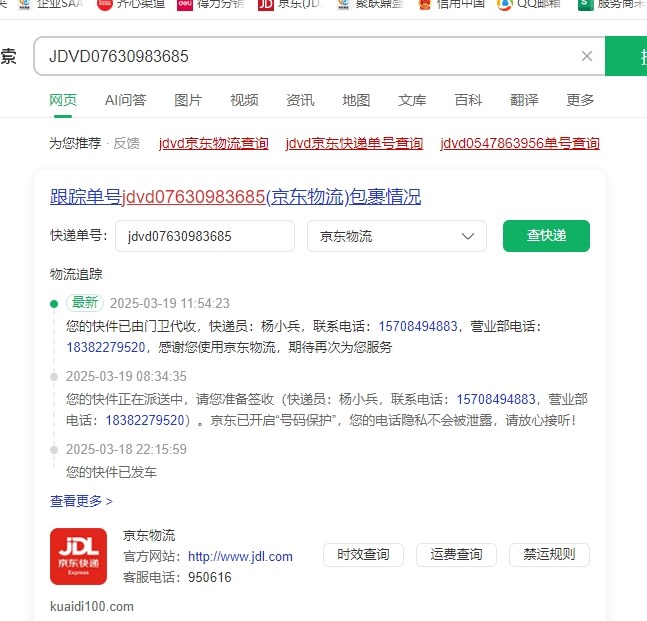The image size is (647, 621).
Task: Click the 快递单号 input field
Action: pyautogui.click(x=205, y=236)
